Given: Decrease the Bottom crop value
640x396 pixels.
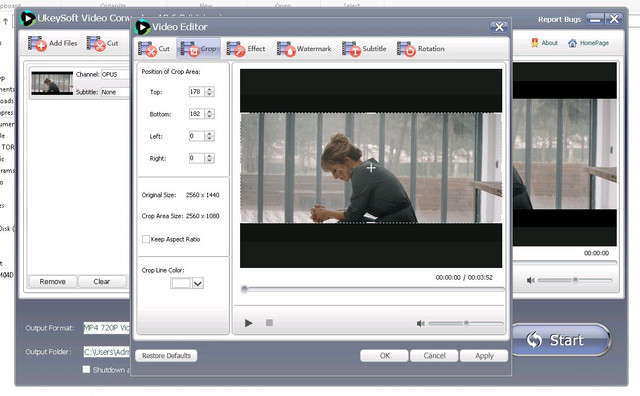Looking at the screenshot, I should point(209,116).
